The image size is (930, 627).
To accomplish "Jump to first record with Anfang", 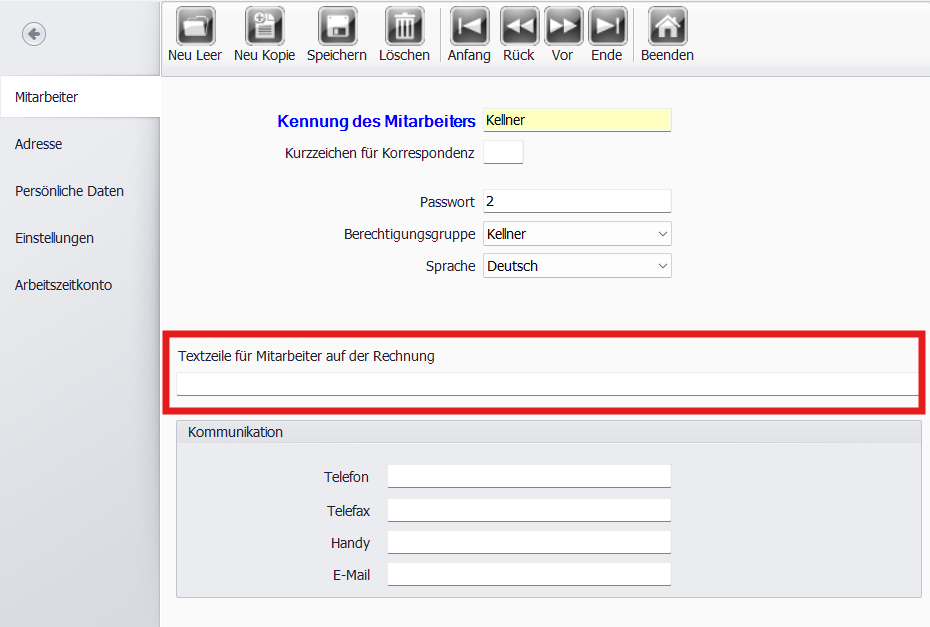I will click(469, 26).
